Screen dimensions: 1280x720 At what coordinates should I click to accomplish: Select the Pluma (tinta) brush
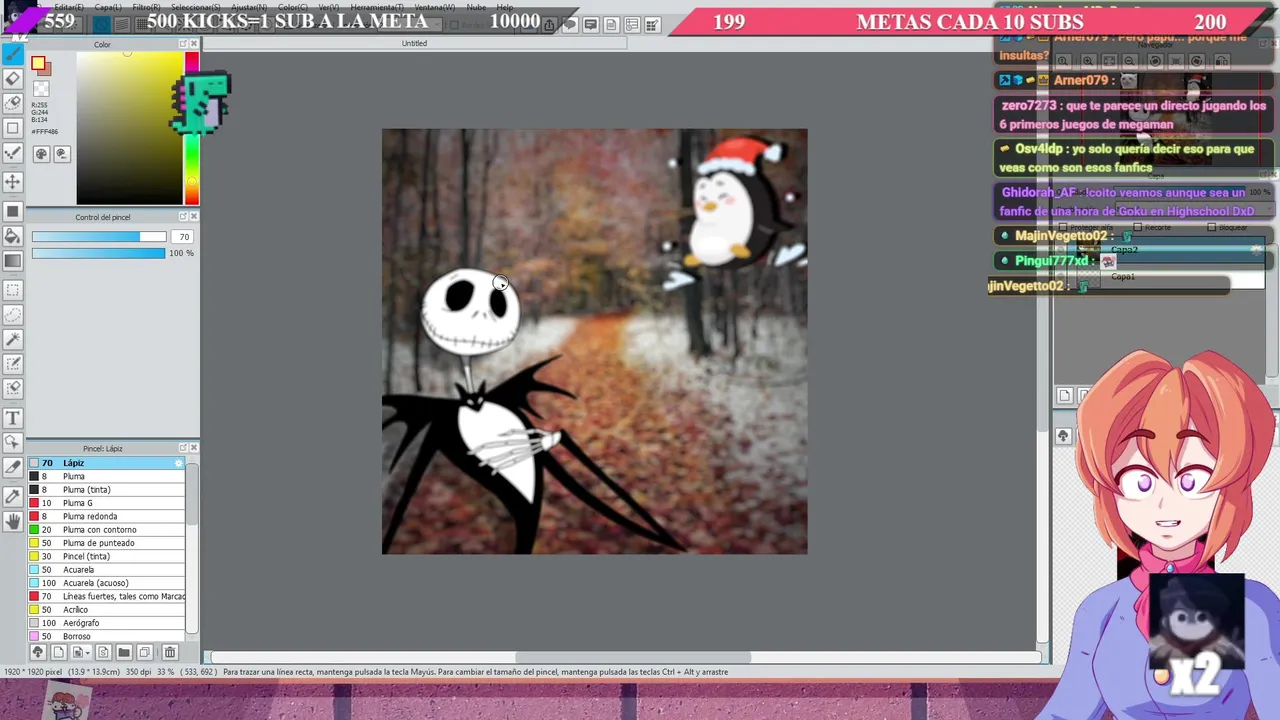click(x=106, y=490)
